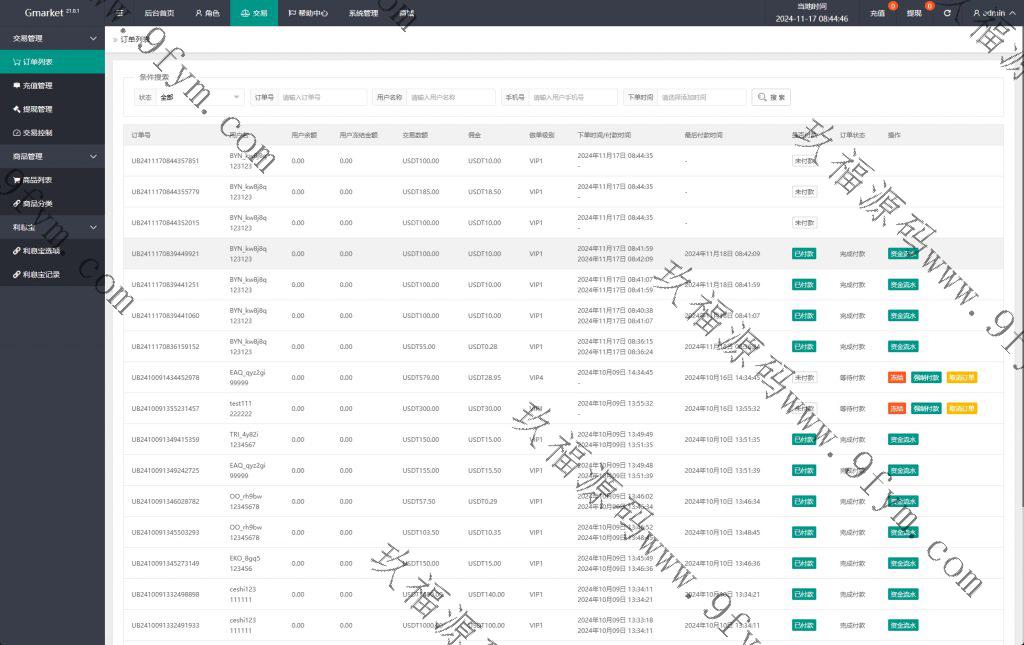The height and width of the screenshot is (645, 1024).
Task: Click the refresh icon in top bar
Action: pyautogui.click(x=947, y=13)
